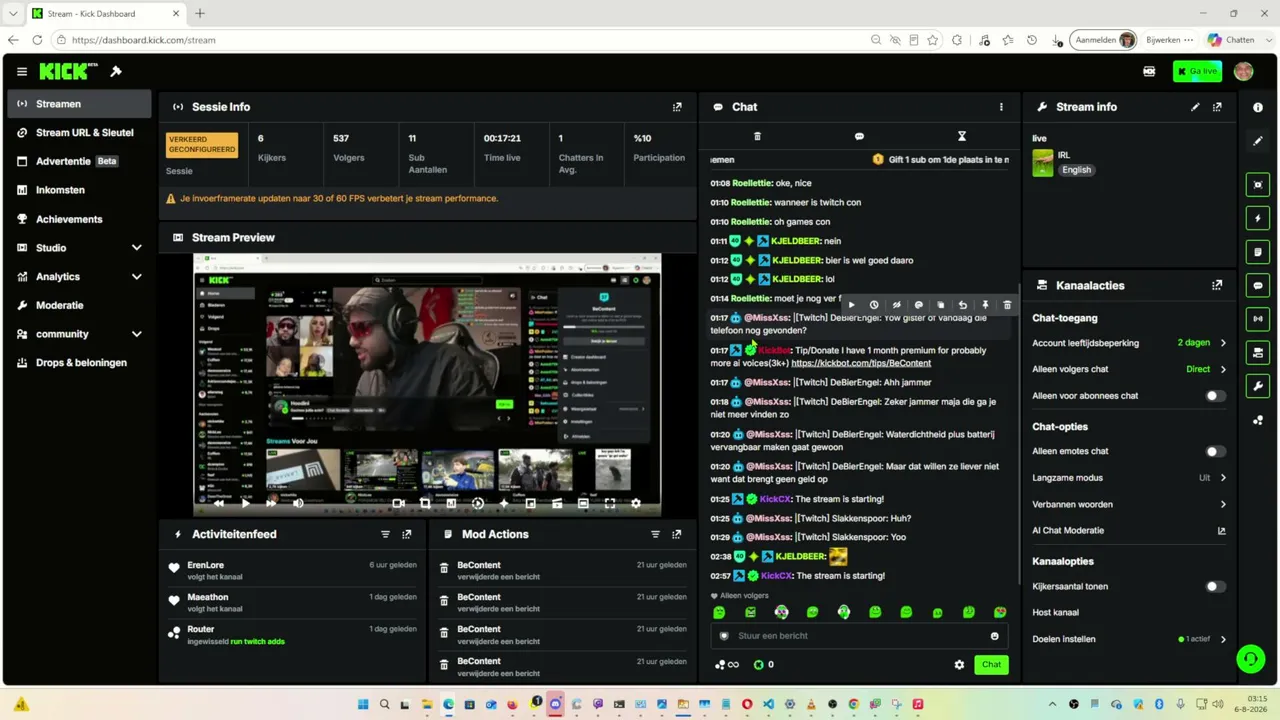Open chat settings gear next to Chat button
This screenshot has width=1280, height=720.
pyautogui.click(x=959, y=665)
